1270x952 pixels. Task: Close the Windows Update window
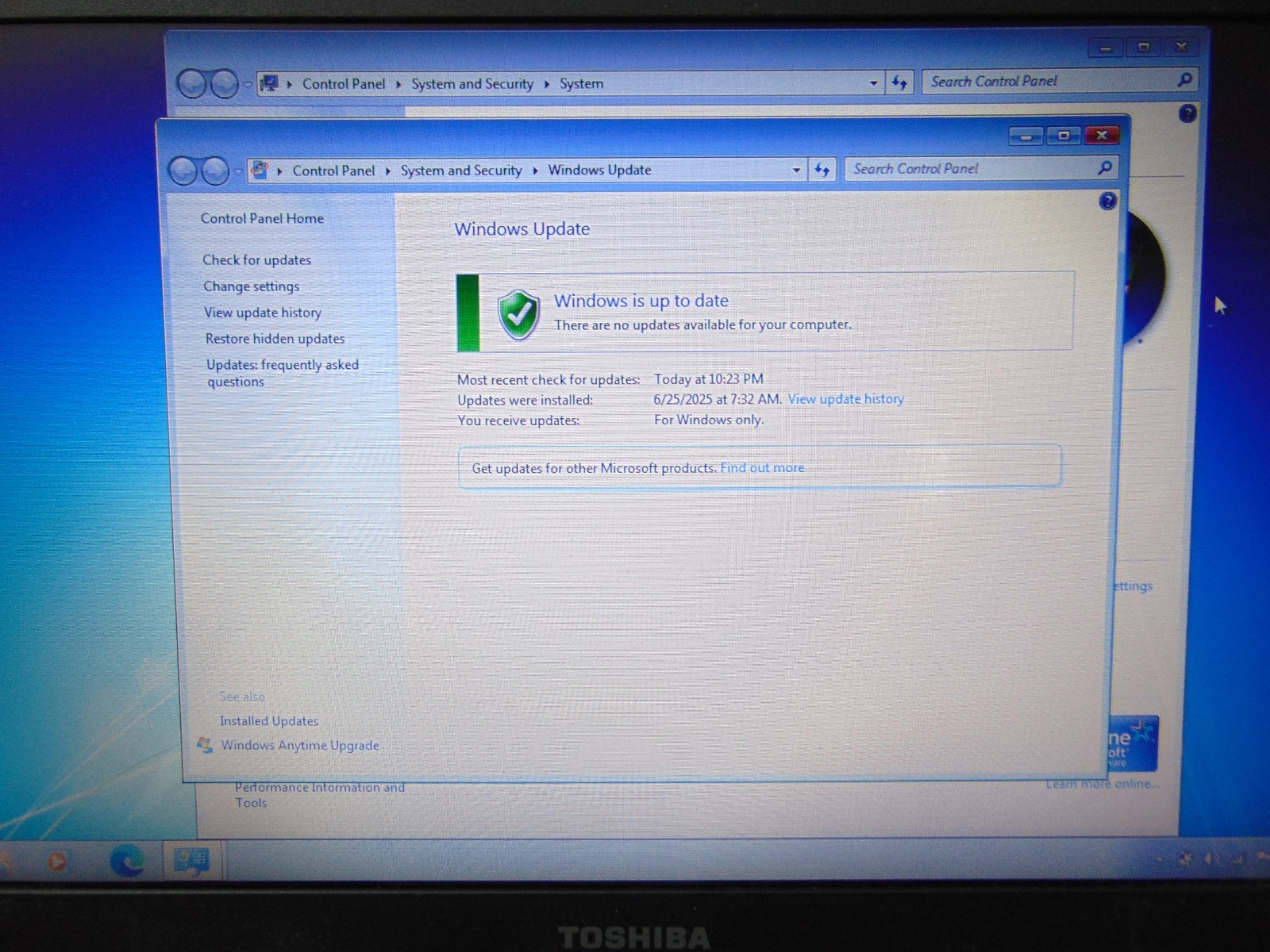(x=1102, y=136)
